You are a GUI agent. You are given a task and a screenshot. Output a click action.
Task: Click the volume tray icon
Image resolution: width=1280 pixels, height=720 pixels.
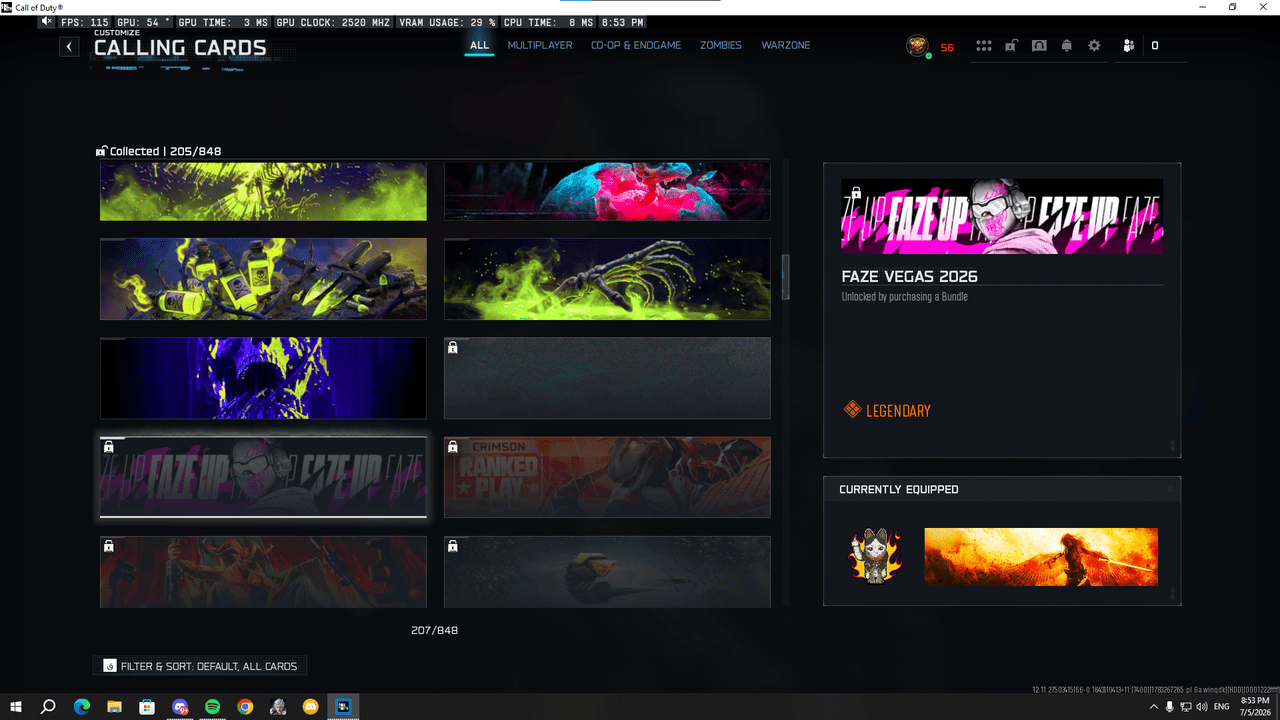[1201, 706]
